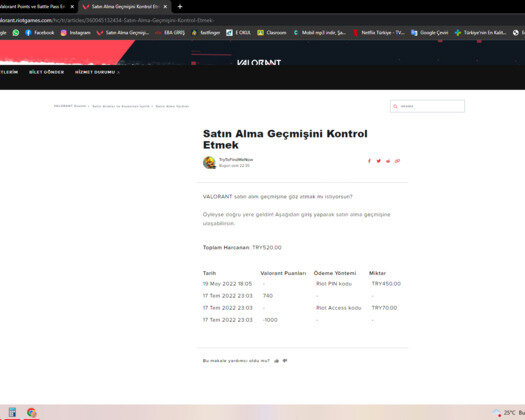
Task: Open the globe bookmark at bookmarks bar end
Action: (516, 32)
